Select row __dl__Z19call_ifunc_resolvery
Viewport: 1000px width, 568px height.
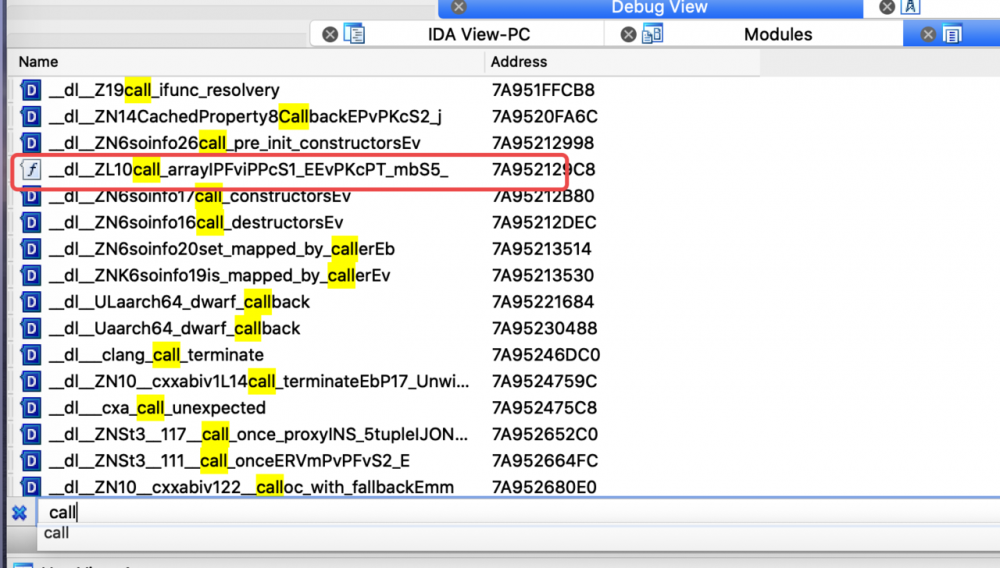[164, 90]
